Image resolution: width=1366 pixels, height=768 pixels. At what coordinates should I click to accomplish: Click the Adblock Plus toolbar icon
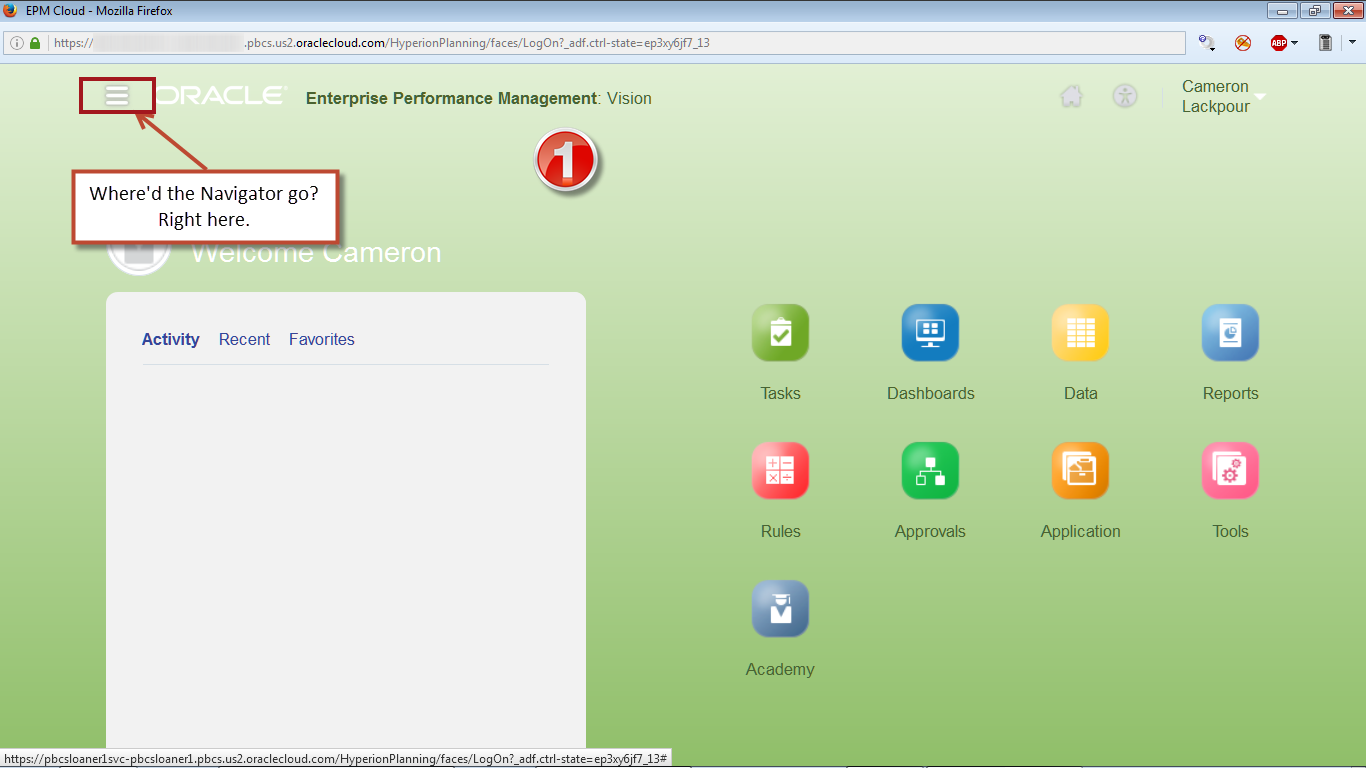tap(1278, 43)
